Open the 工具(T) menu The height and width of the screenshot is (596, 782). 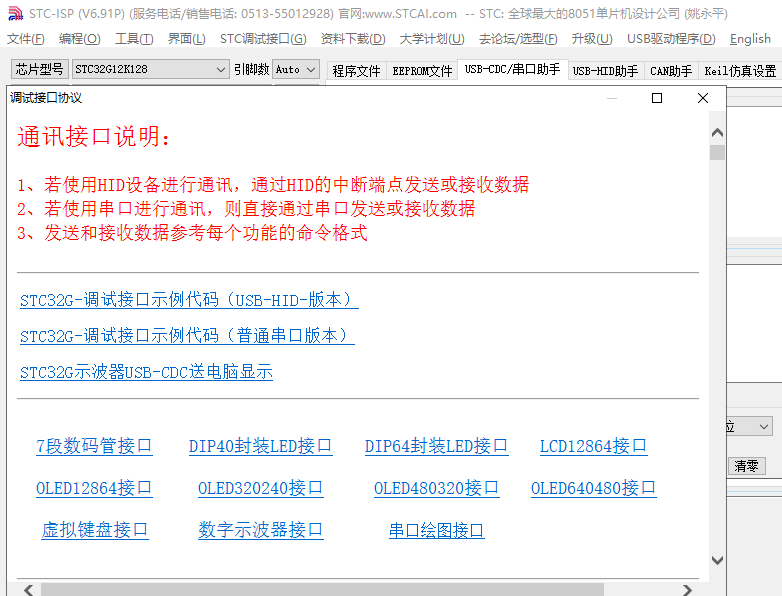[x=134, y=39]
